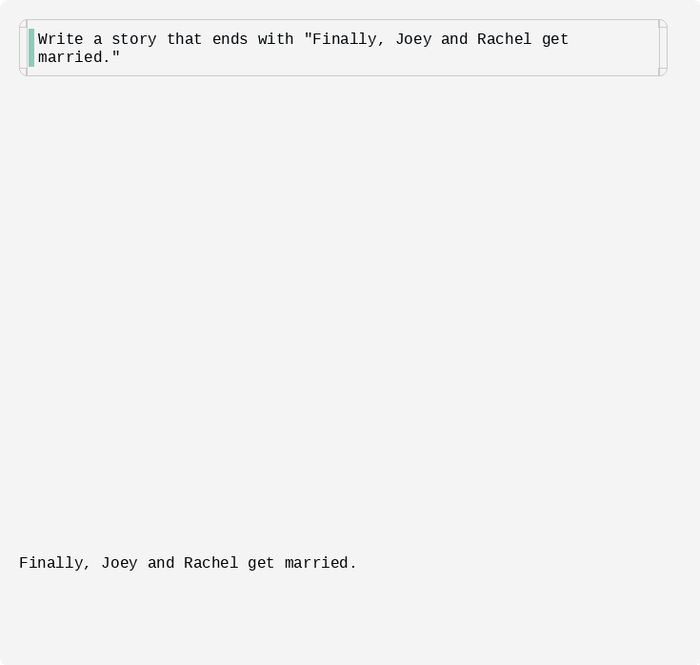Viewport: 700px width, 665px height.
Task: Click the top-right corner handle of the prompt box
Action: point(663,24)
